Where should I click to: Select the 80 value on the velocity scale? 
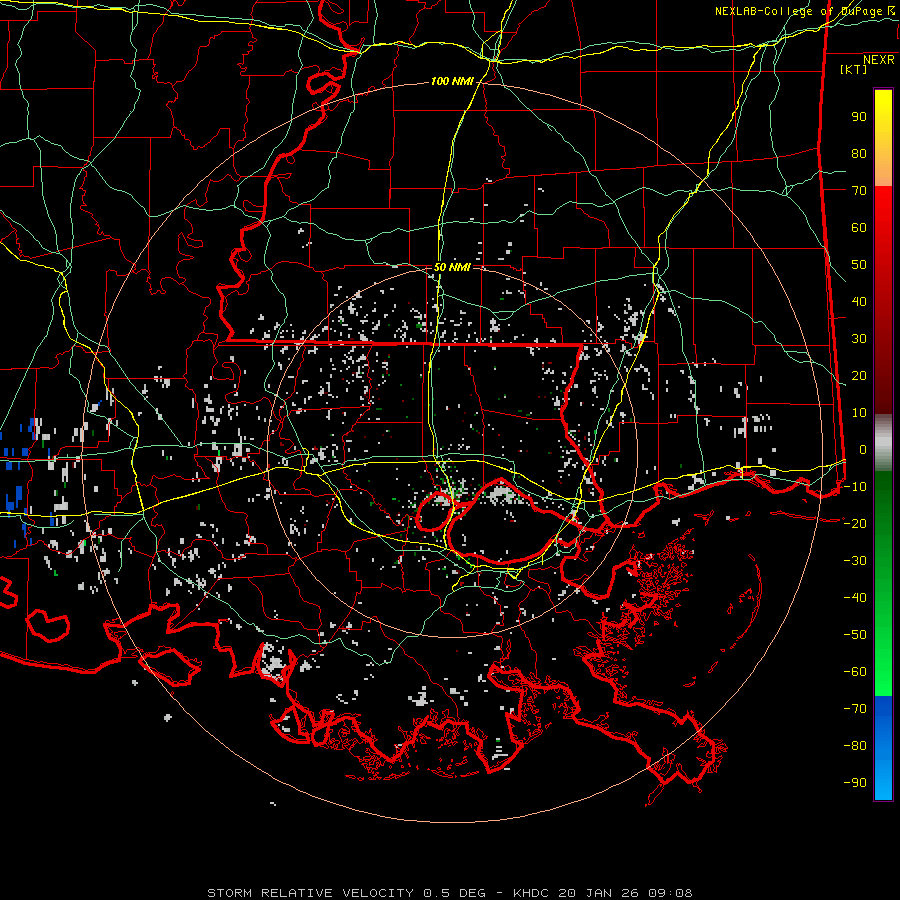(859, 154)
